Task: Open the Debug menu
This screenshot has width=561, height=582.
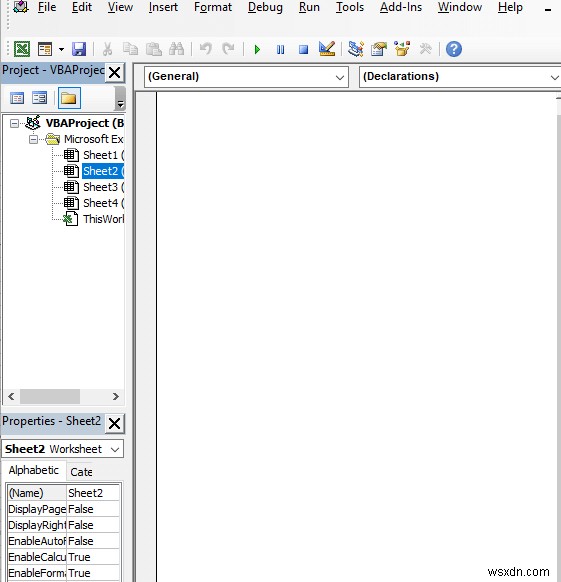Action: 265,7
